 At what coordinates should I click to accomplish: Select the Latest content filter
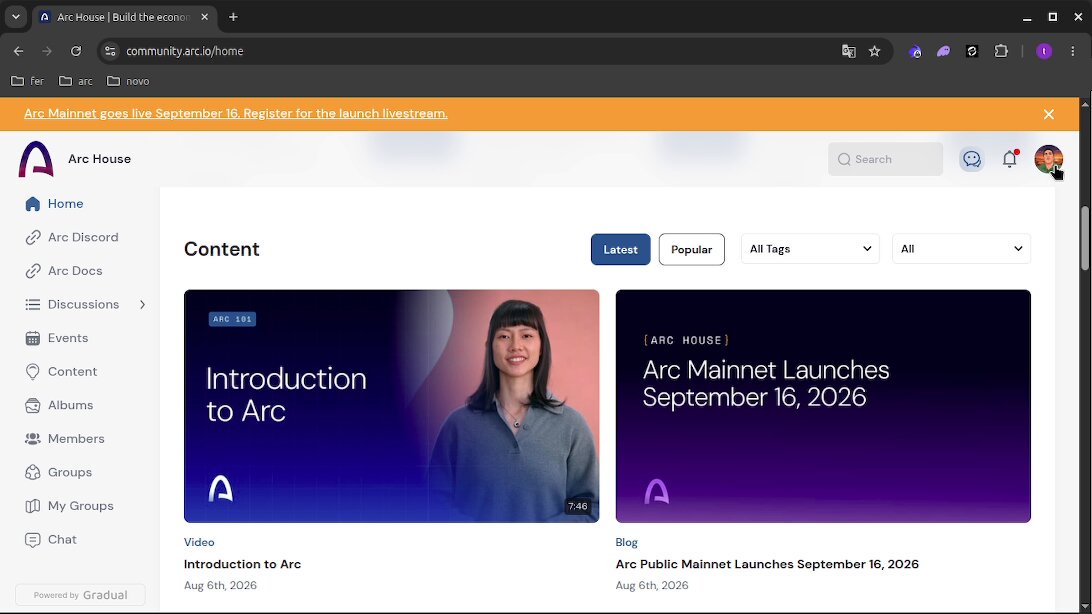621,249
